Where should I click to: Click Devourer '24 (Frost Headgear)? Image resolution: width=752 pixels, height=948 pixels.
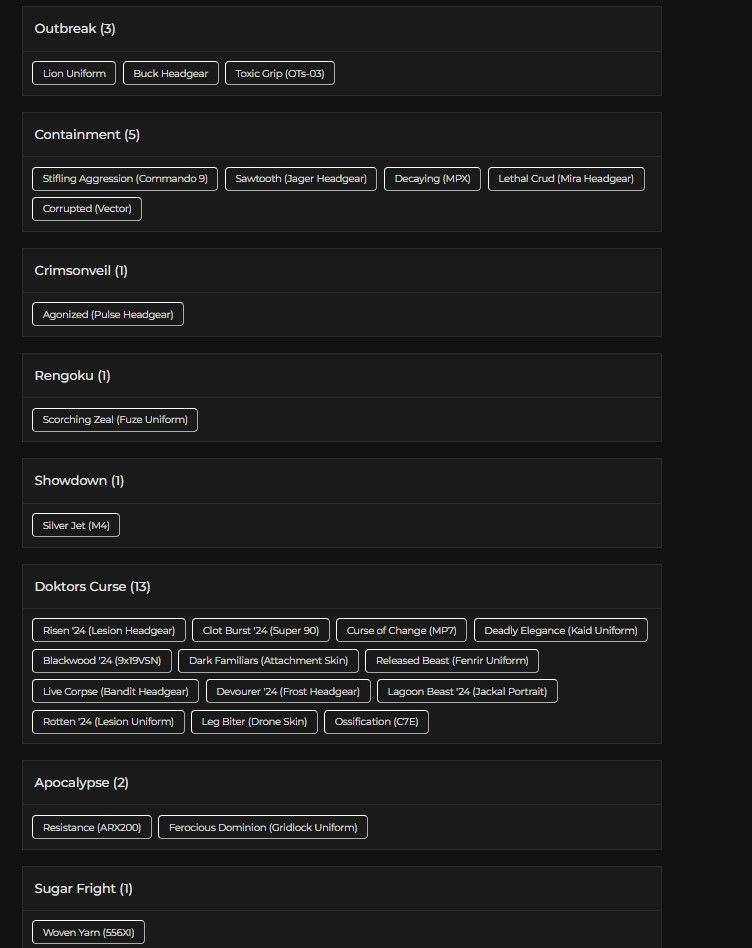pyautogui.click(x=288, y=691)
